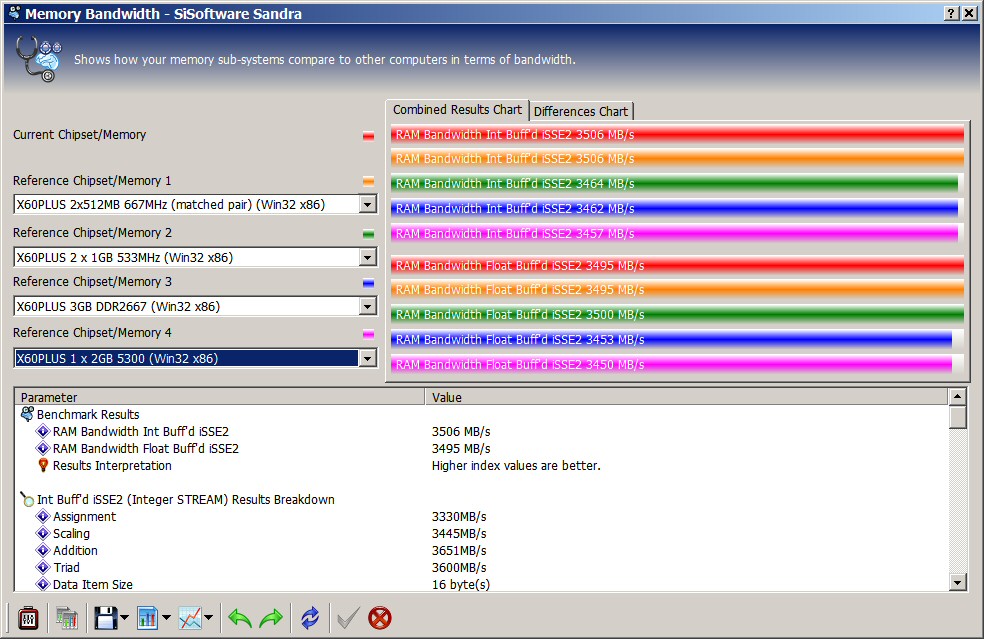984x639 pixels.
Task: Click the greyed-out computer icon in bottom toolbar
Action: click(67, 618)
